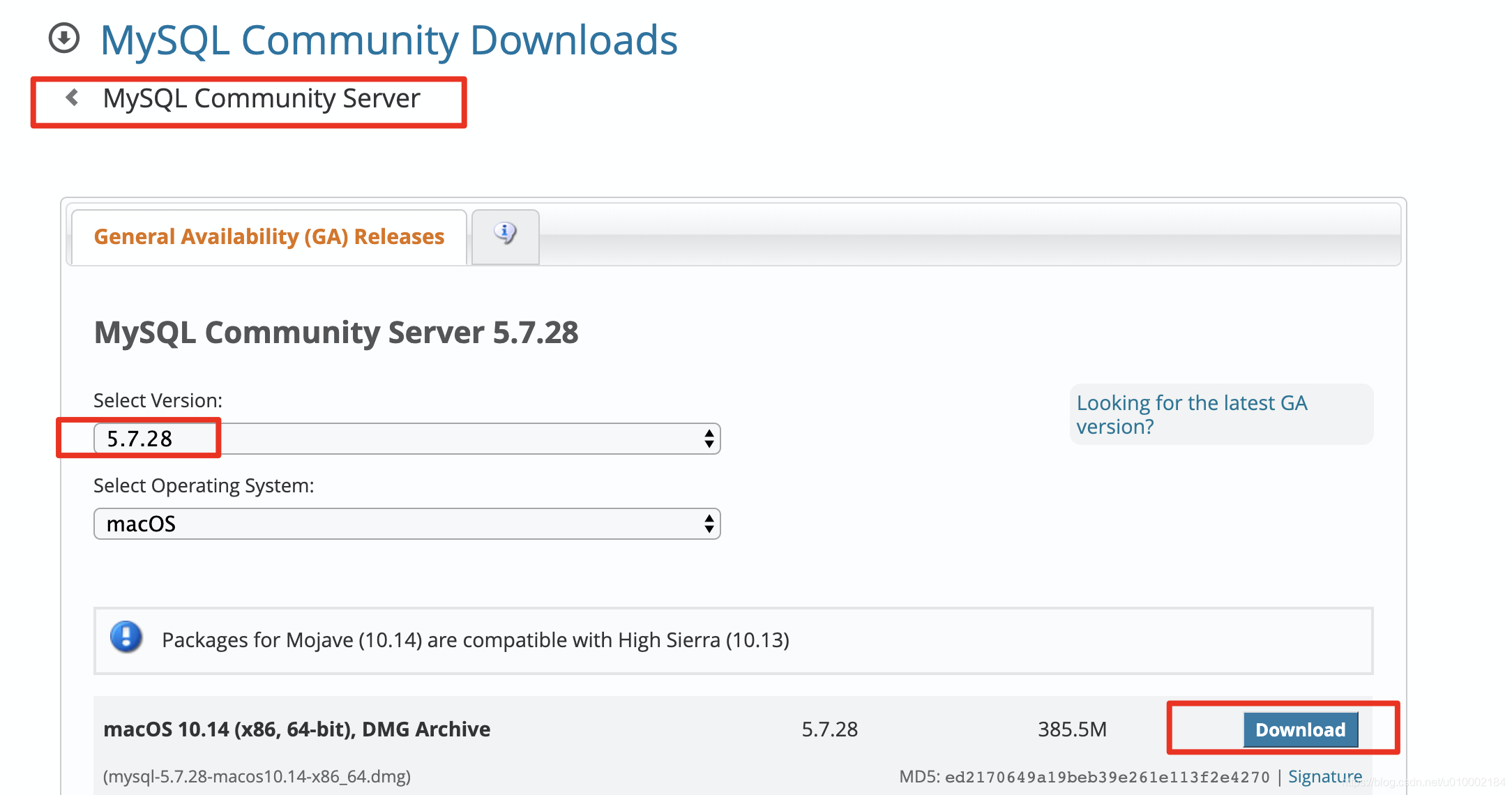Open Looking for the latest GA version link

(1191, 414)
